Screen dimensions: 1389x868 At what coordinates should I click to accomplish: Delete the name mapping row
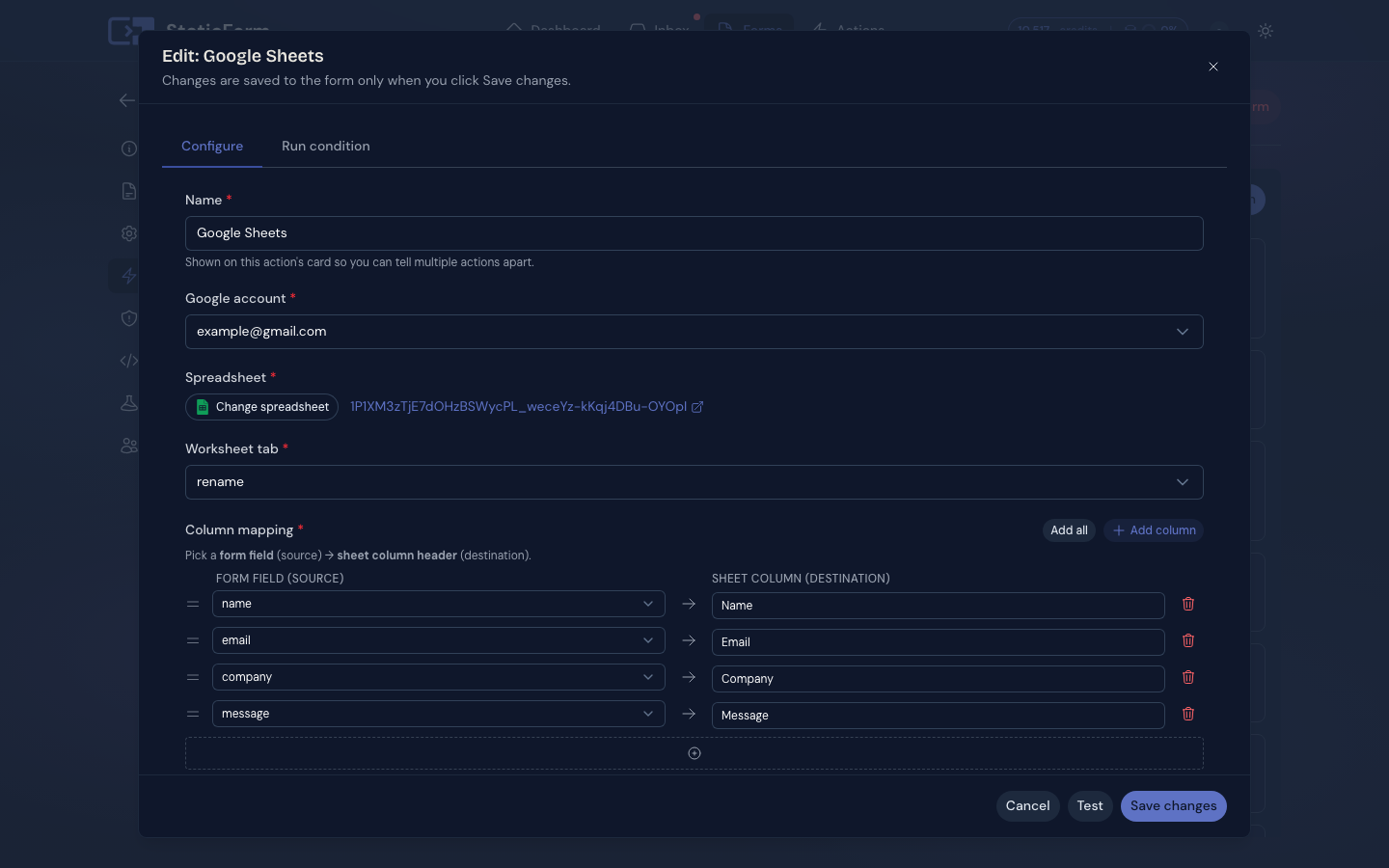pyautogui.click(x=1188, y=604)
